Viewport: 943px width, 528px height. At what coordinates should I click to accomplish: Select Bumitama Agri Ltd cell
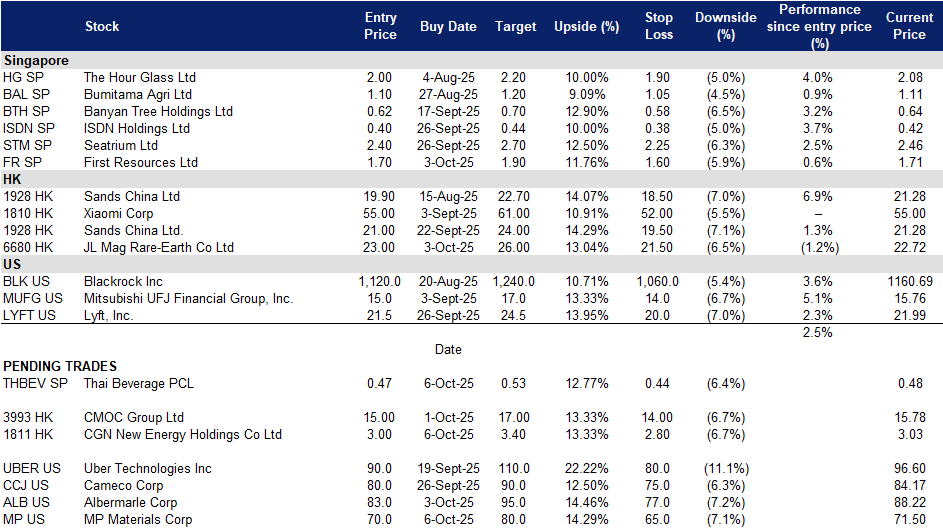pyautogui.click(x=138, y=94)
